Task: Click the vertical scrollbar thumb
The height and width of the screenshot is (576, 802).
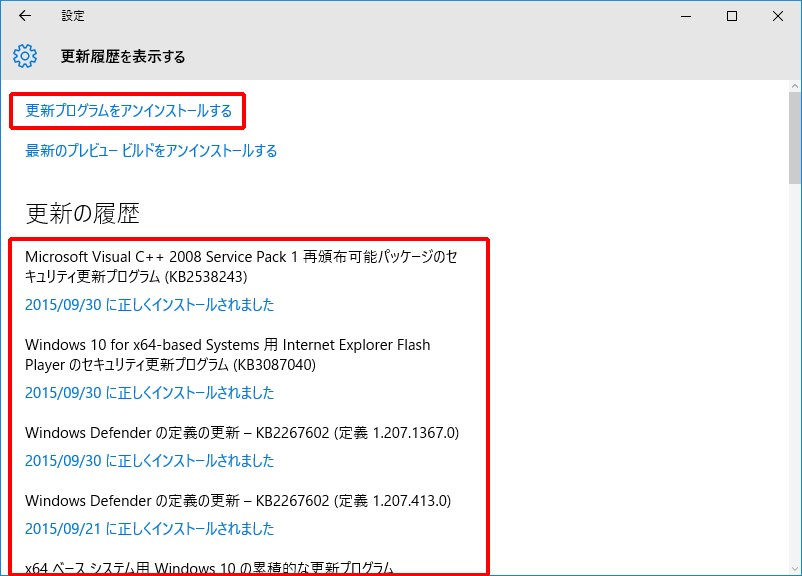Action: [795, 138]
